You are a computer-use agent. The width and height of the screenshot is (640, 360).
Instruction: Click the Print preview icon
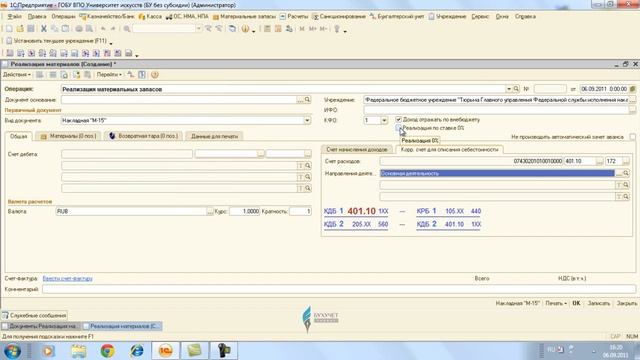[x=89, y=29]
